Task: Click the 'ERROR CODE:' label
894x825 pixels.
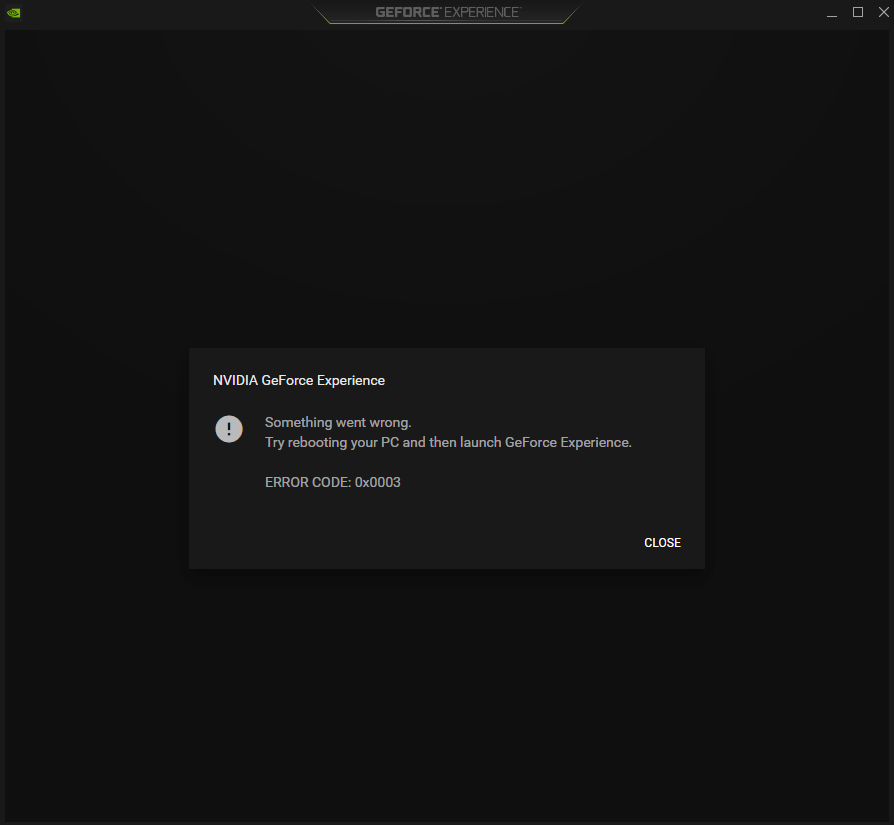Action: tap(307, 482)
